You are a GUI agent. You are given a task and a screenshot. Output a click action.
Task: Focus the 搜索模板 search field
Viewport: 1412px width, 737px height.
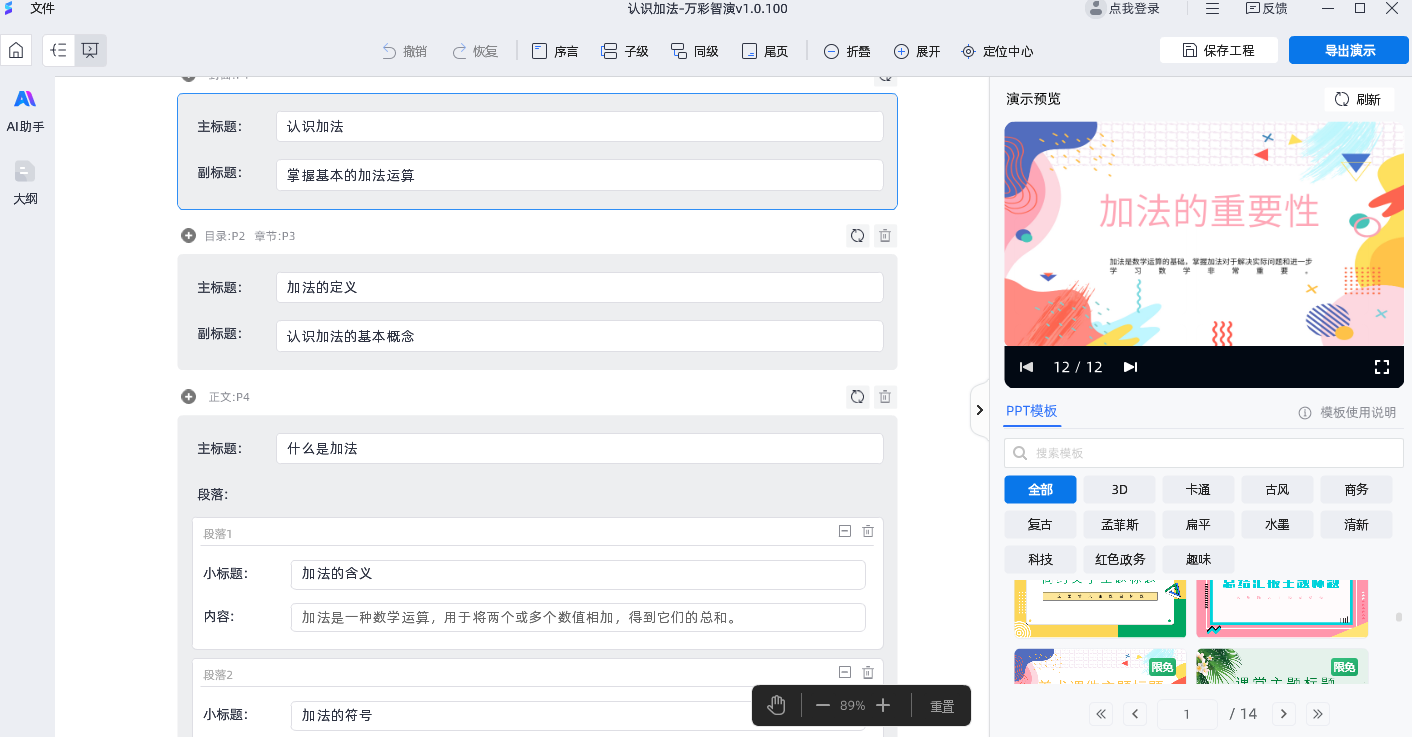[x=1204, y=453]
